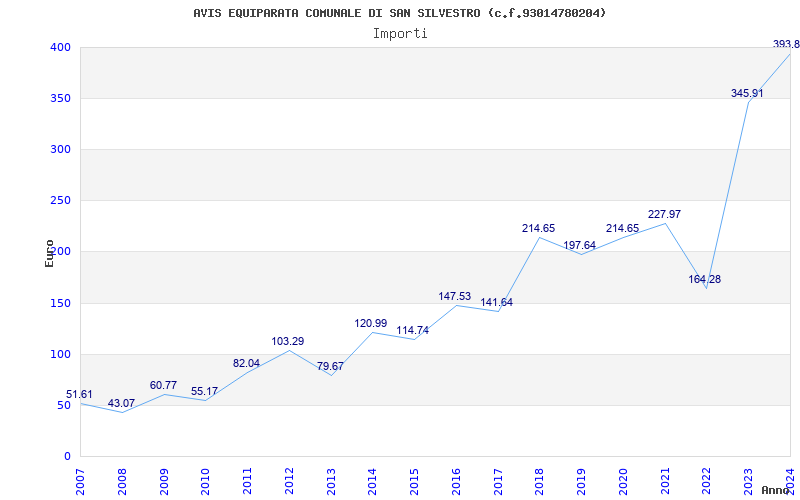Select the 103.29 data label
800x500 pixels.
tap(288, 341)
